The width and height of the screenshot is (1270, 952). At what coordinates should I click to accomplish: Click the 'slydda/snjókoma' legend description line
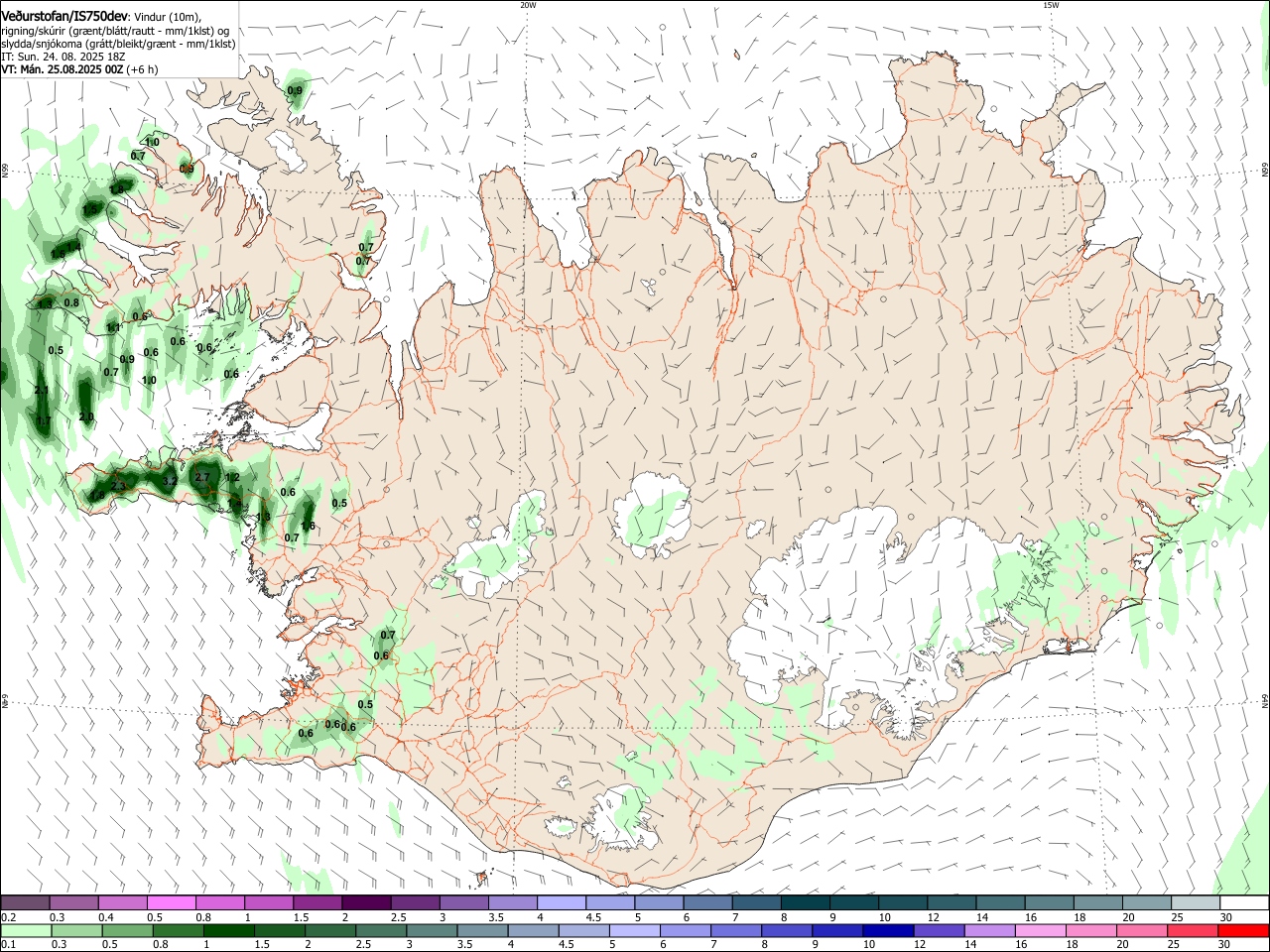pyautogui.click(x=118, y=44)
